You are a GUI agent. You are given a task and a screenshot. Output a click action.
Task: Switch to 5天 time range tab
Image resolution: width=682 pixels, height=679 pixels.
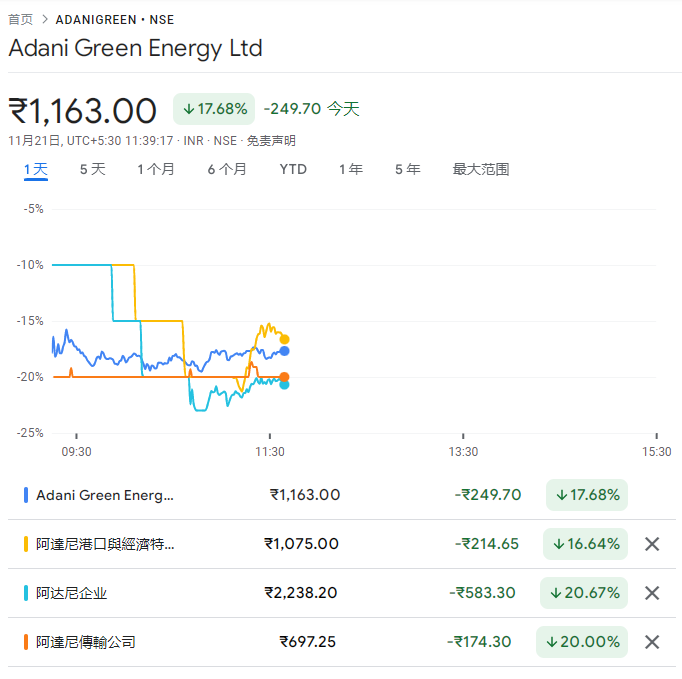coord(93,169)
